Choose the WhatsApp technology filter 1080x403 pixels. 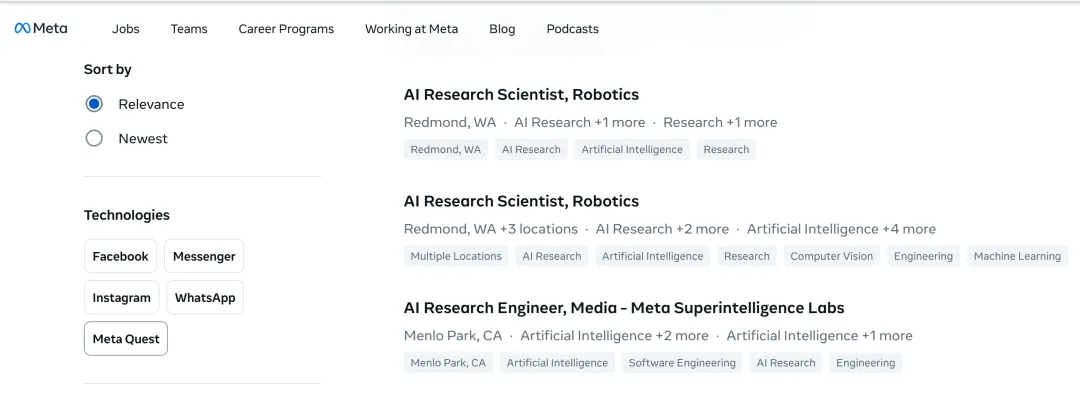point(204,297)
